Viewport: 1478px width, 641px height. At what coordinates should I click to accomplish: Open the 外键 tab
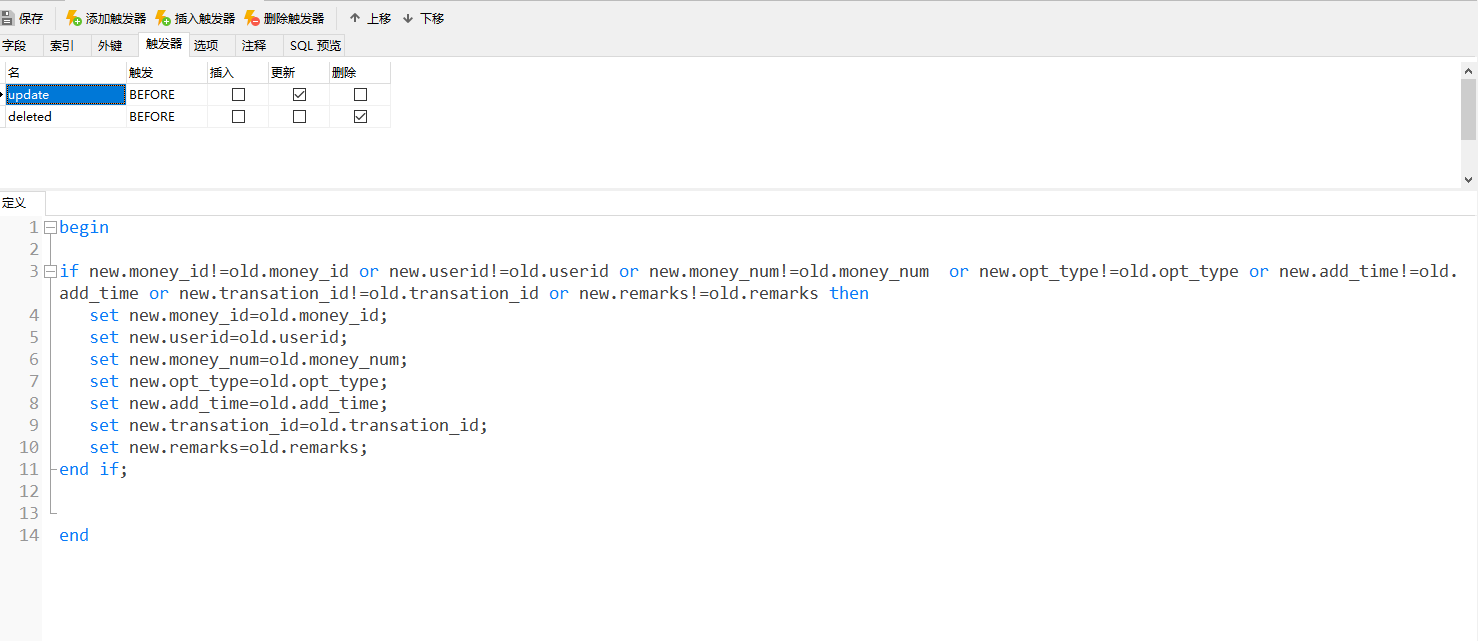[x=110, y=45]
